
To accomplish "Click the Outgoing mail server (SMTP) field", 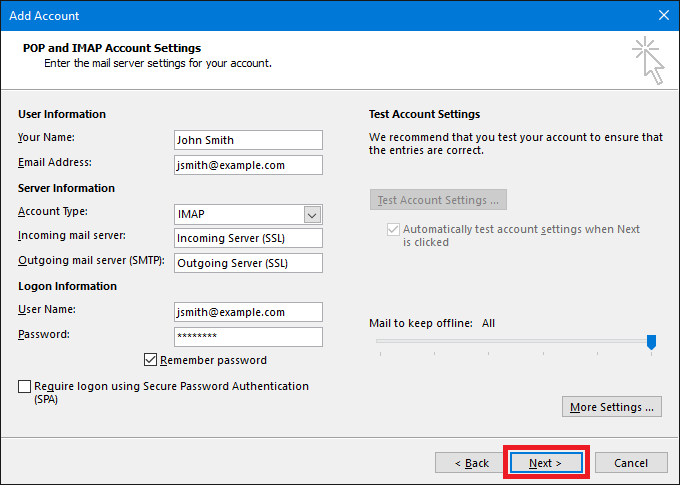I will (248, 263).
